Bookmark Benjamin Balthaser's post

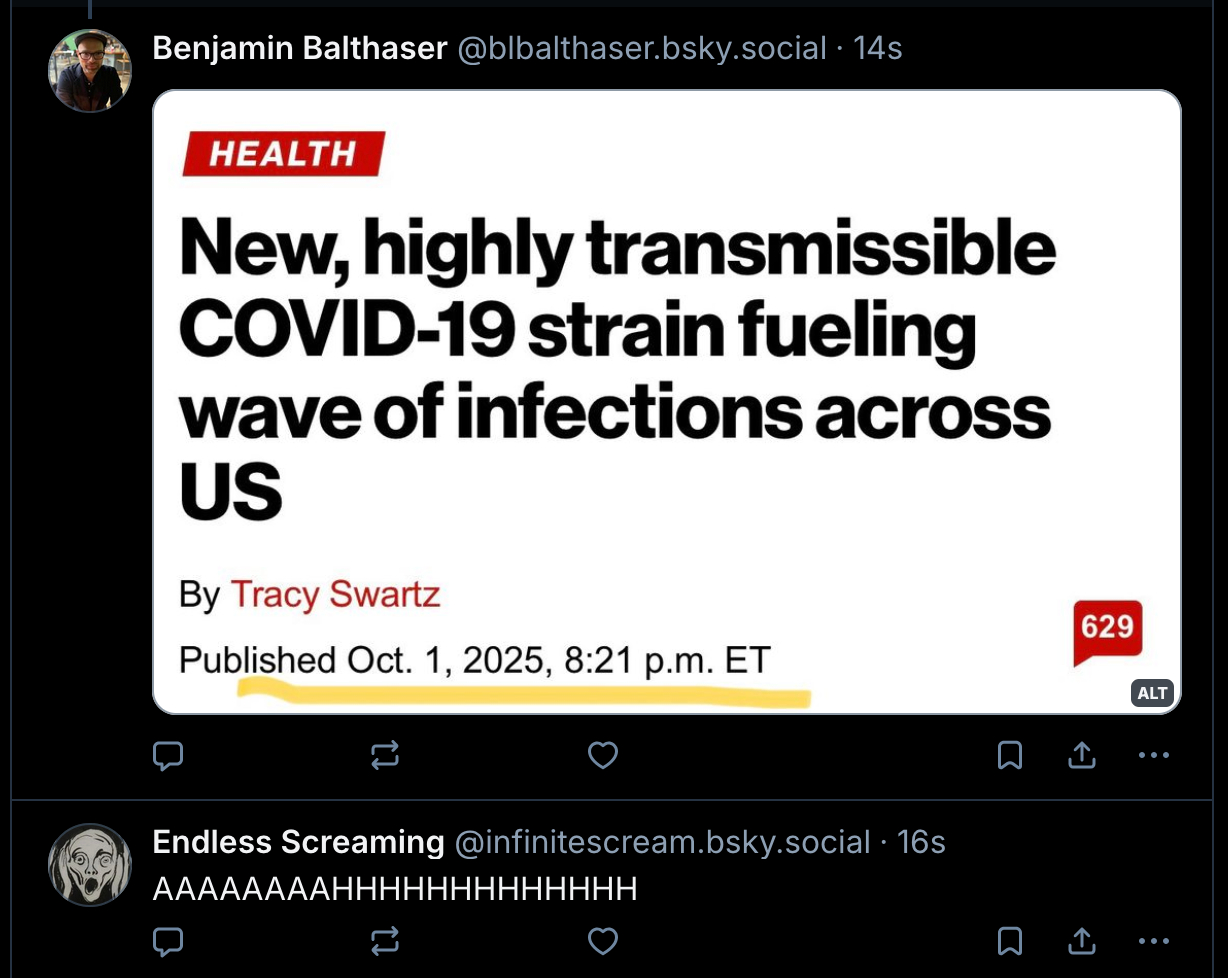1010,756
